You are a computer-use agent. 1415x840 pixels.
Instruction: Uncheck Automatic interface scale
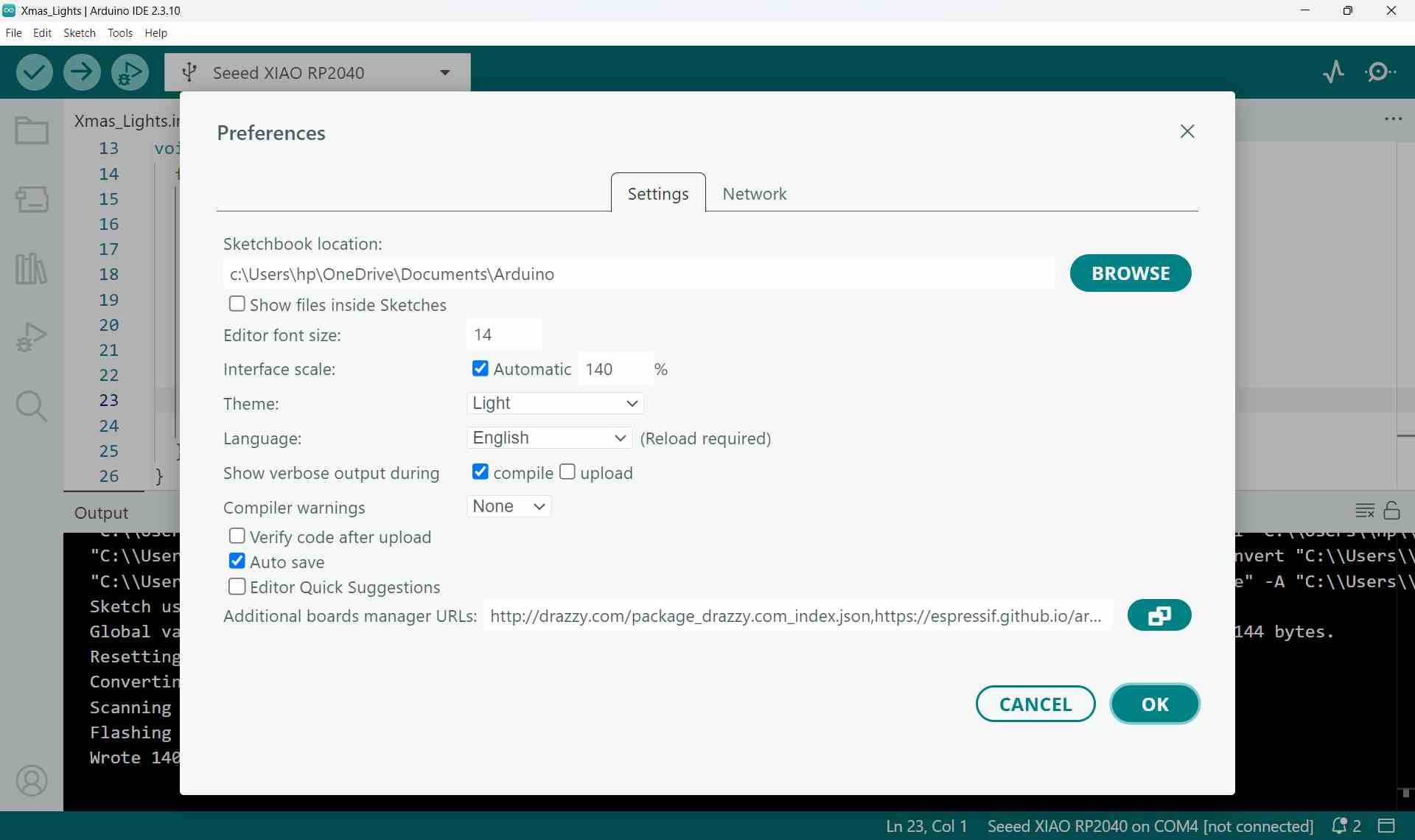(480, 368)
